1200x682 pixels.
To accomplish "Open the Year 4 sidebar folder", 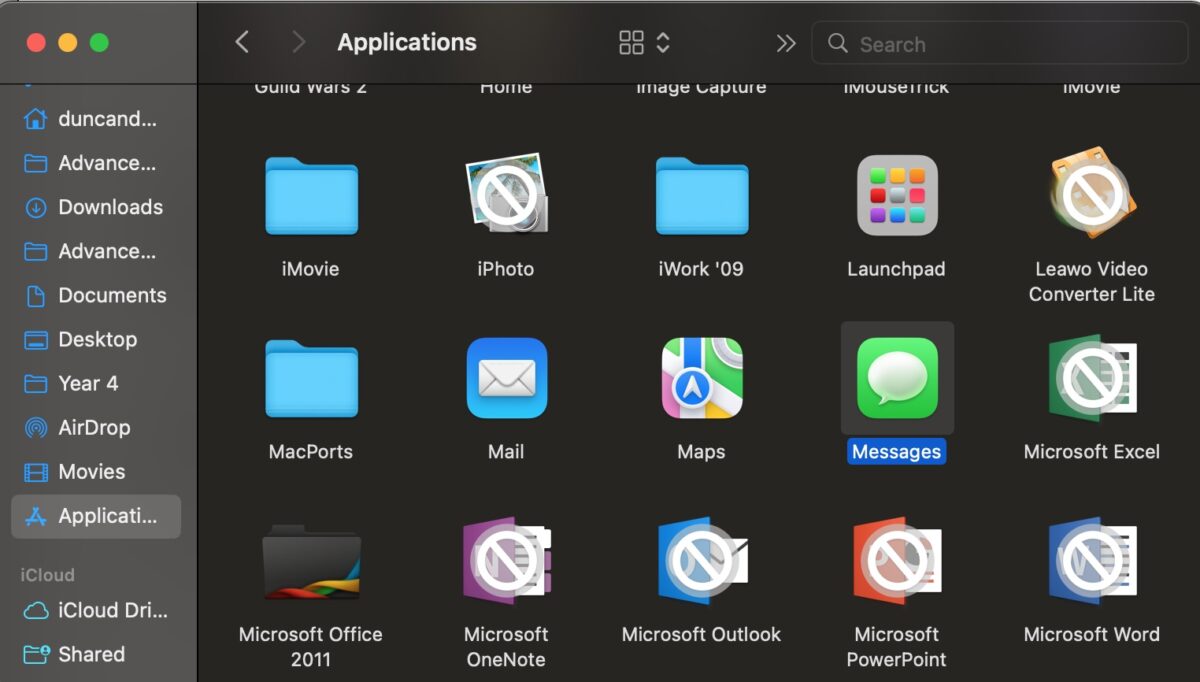I will [96, 383].
